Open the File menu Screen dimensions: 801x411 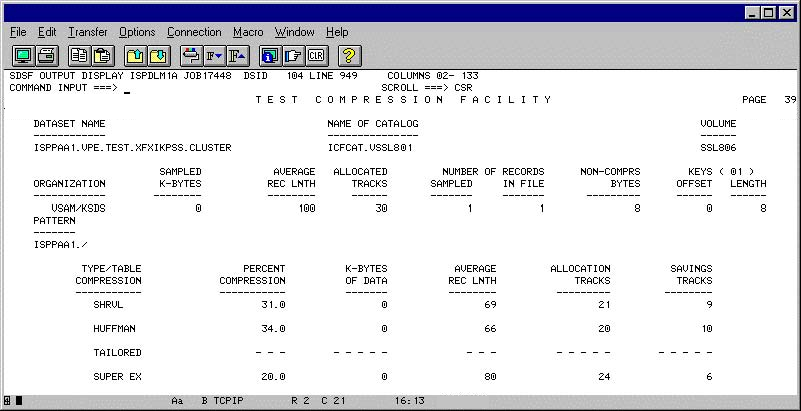[18, 32]
